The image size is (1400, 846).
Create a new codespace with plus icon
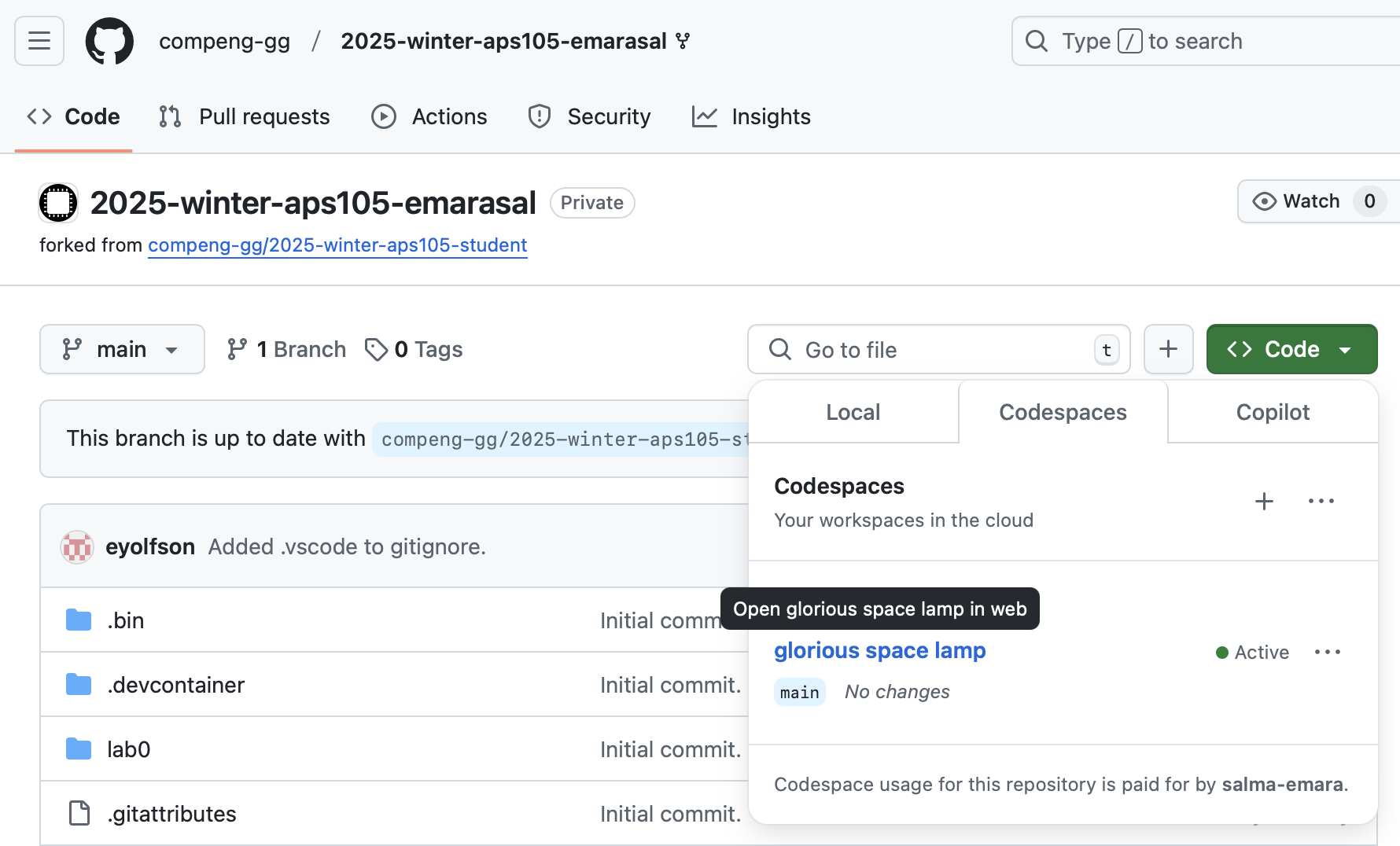coord(1264,501)
